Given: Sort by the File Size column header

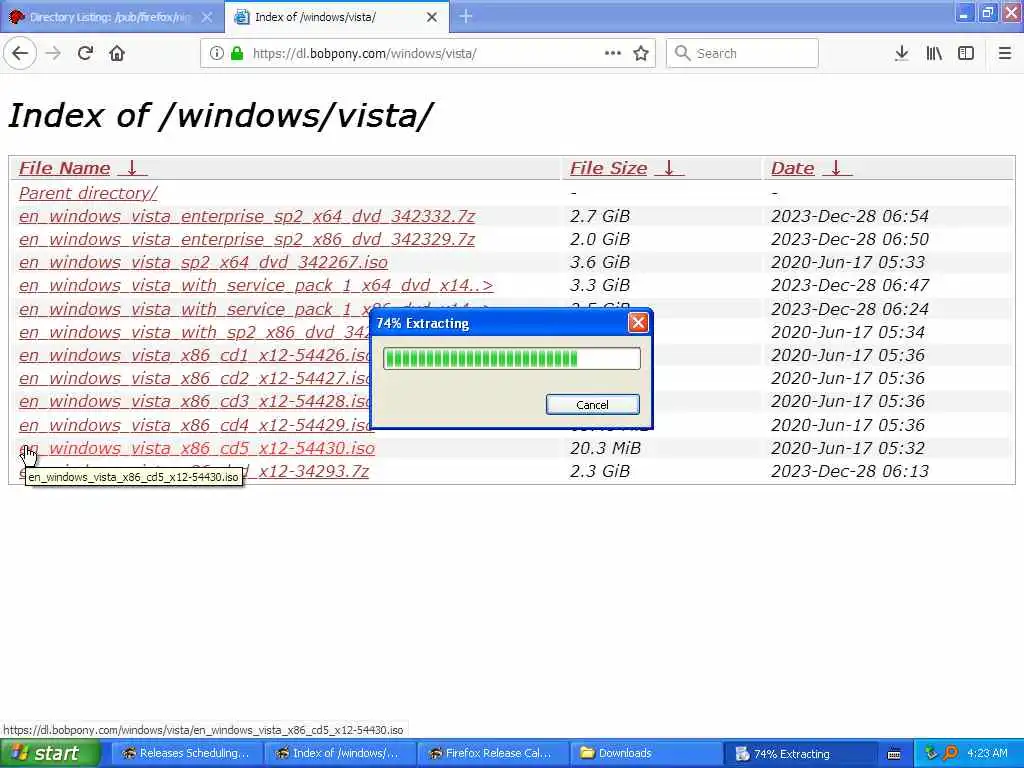Looking at the screenshot, I should click(x=609, y=168).
